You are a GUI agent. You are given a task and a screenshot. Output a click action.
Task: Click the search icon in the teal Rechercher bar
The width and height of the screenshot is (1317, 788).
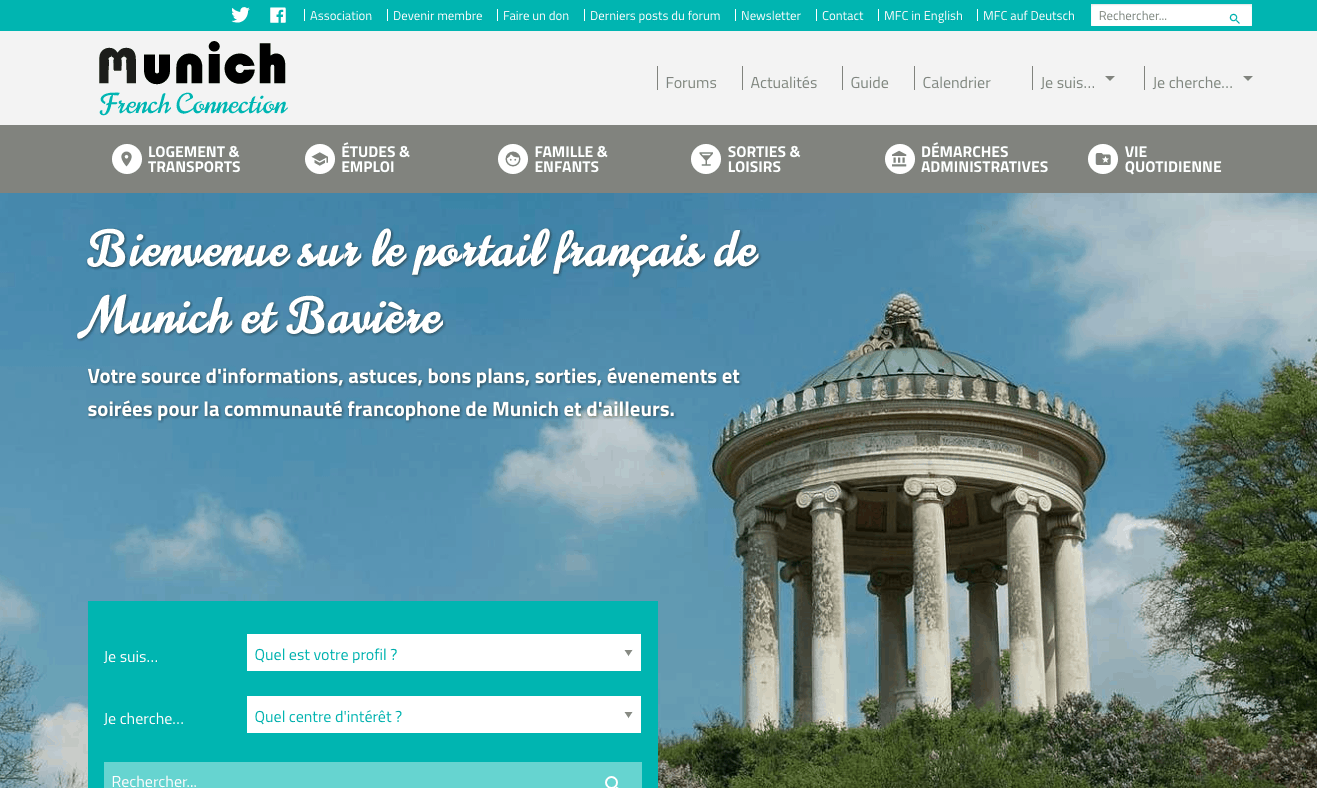pyautogui.click(x=612, y=781)
